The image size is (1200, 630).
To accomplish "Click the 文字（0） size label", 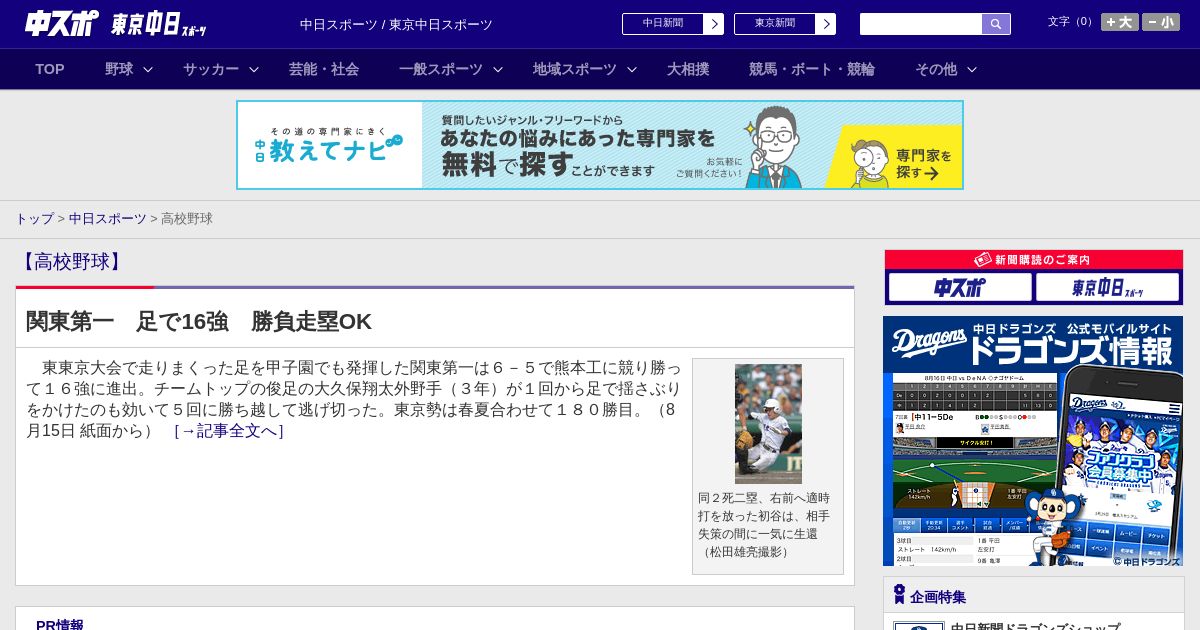I will pyautogui.click(x=1072, y=22).
